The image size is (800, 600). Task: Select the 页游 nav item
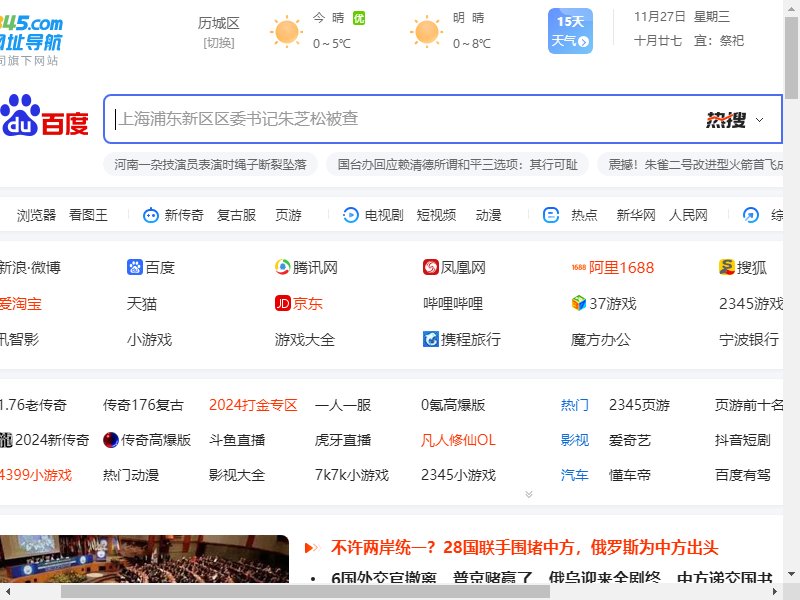pyautogui.click(x=288, y=215)
